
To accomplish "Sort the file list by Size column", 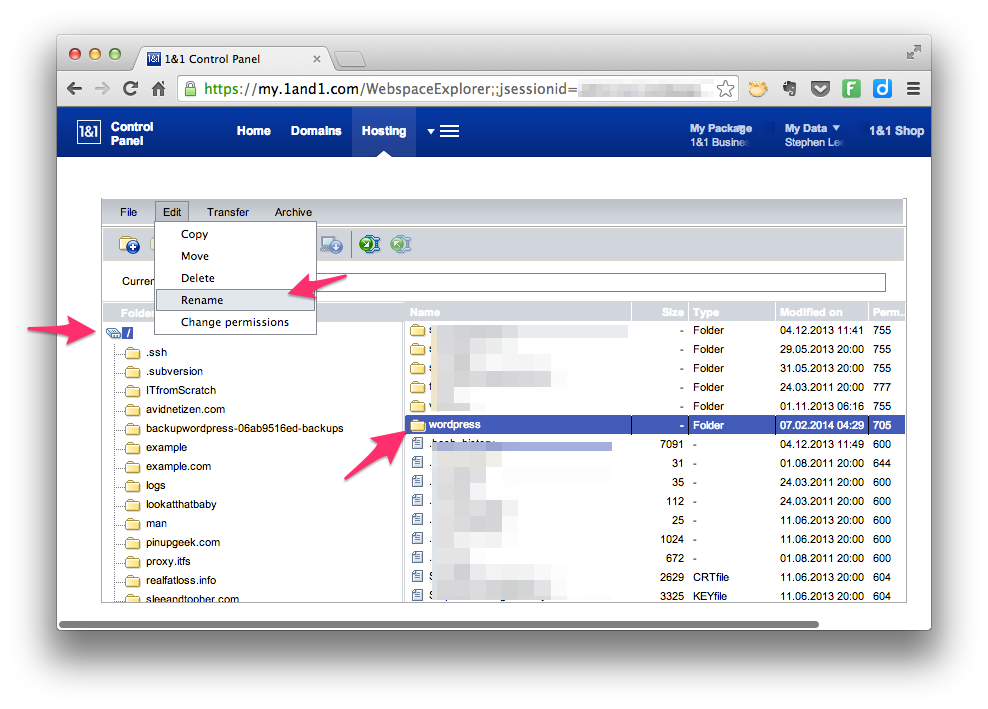I will coord(660,312).
